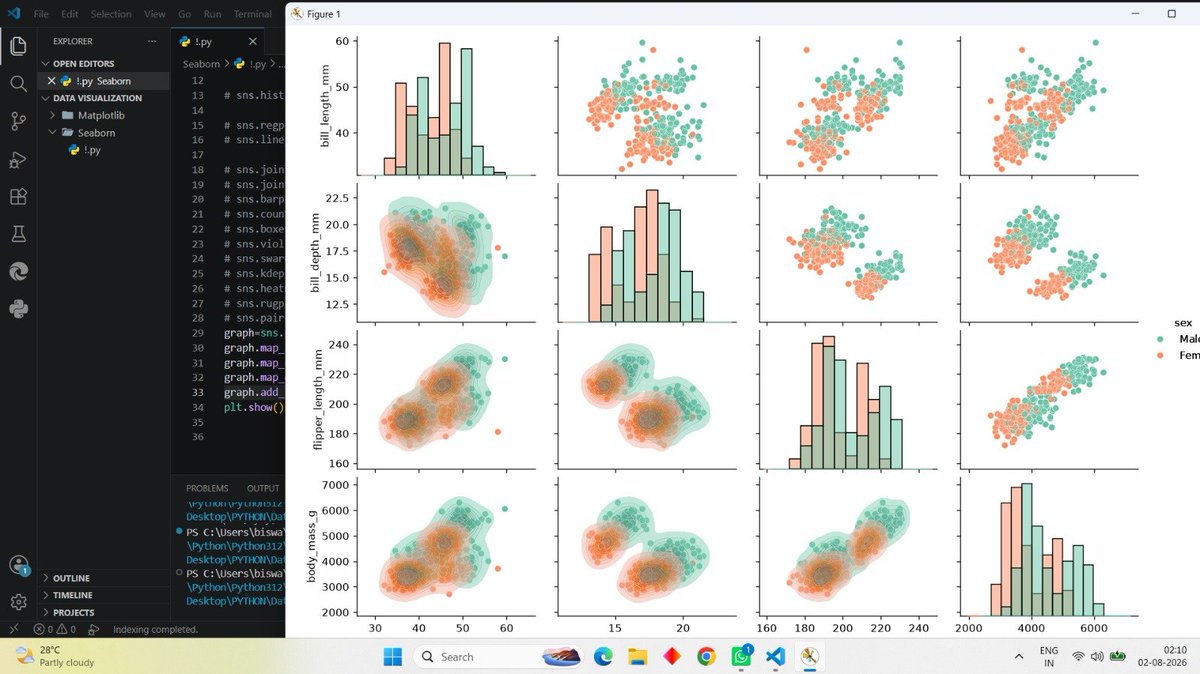Screen dimensions: 1200x674
Task: Open the weather widget showing 28°C
Action: 55,656
